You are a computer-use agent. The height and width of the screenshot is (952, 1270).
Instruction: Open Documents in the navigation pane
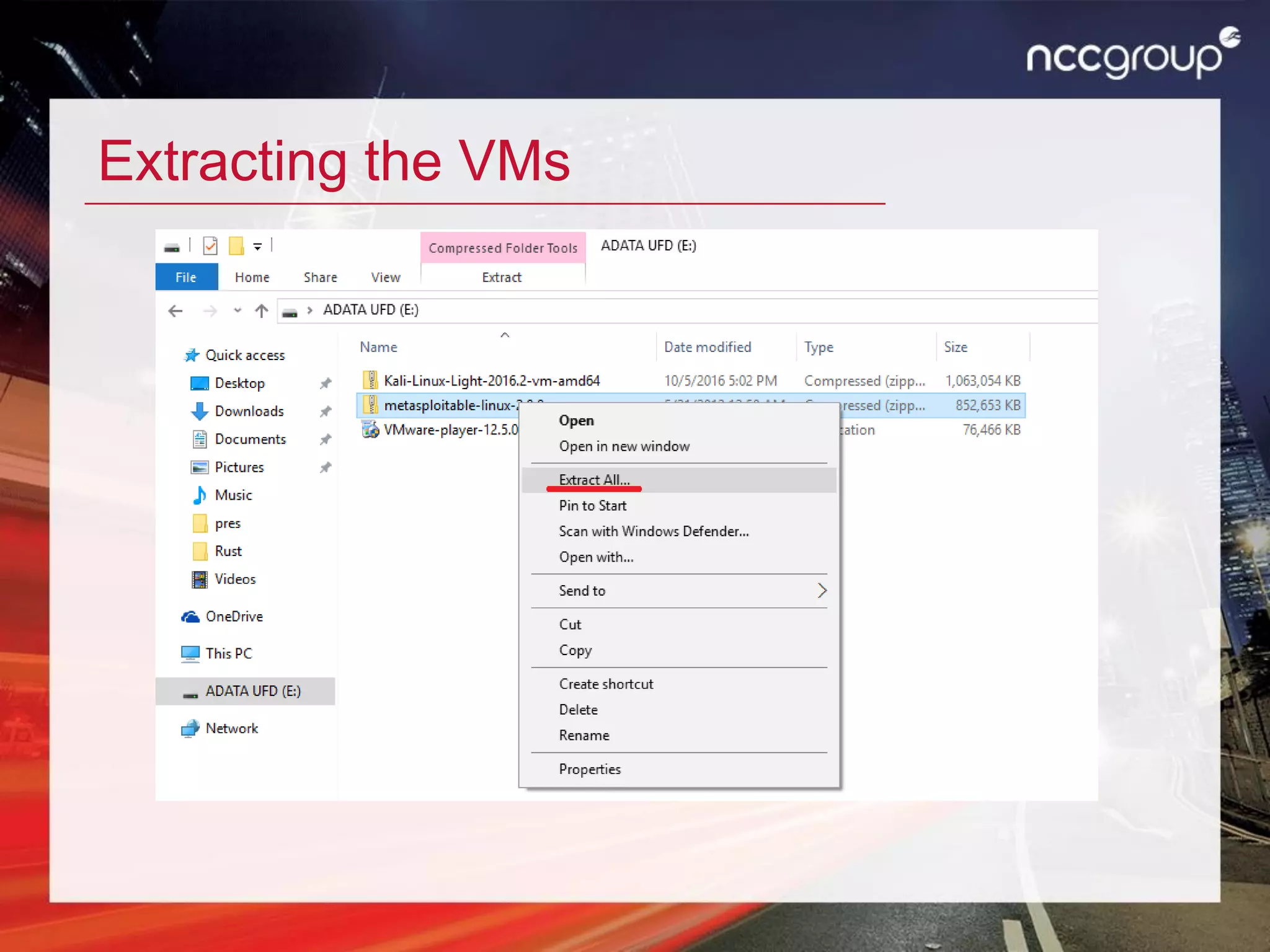(x=251, y=439)
